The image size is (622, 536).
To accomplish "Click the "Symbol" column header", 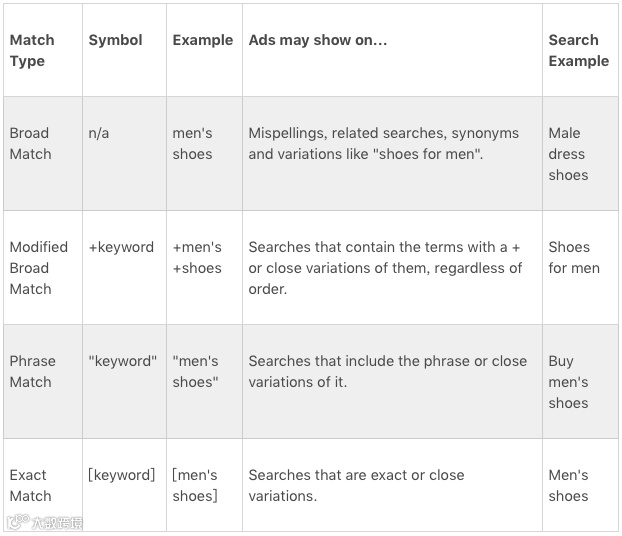I will coord(115,41).
